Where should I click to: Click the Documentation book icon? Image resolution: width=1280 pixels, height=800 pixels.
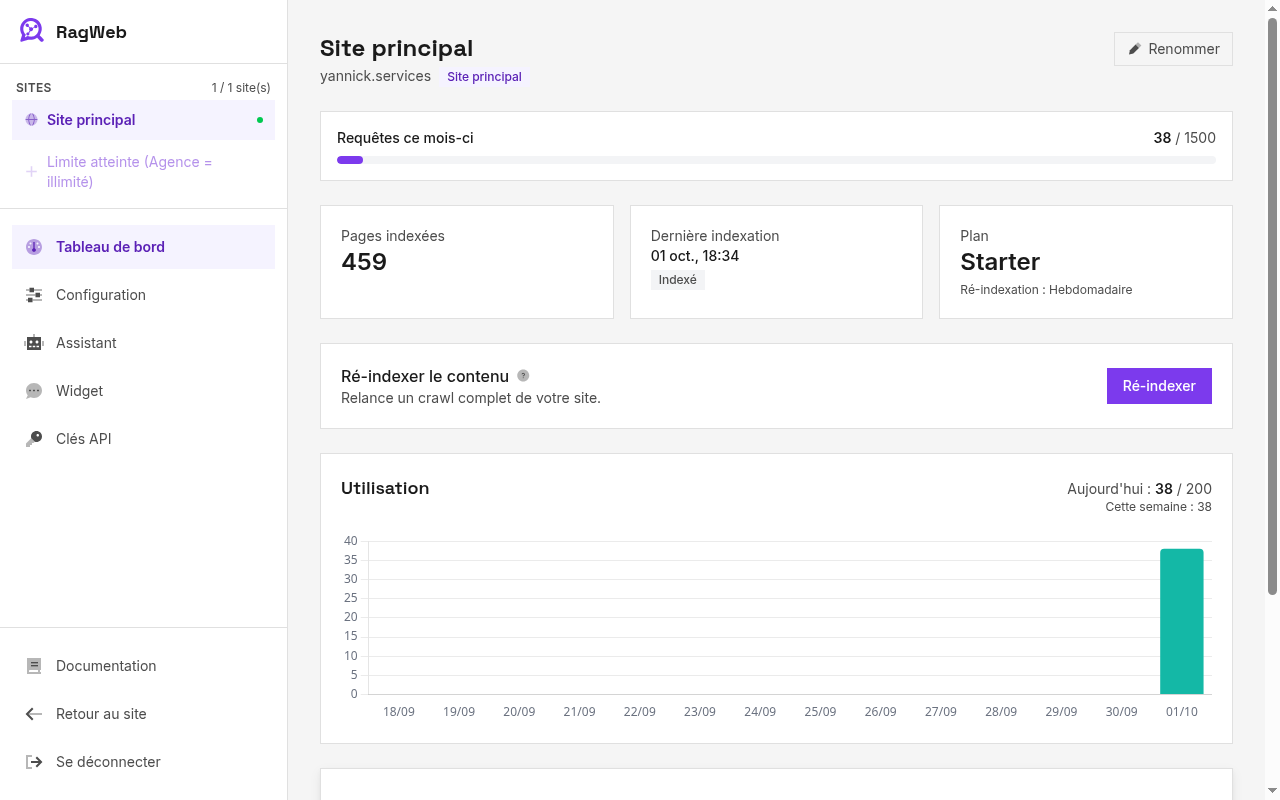34,666
